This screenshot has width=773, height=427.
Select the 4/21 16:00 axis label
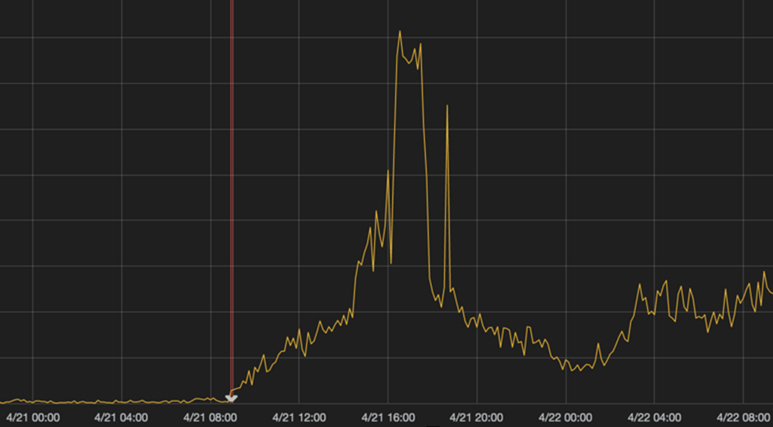(388, 418)
